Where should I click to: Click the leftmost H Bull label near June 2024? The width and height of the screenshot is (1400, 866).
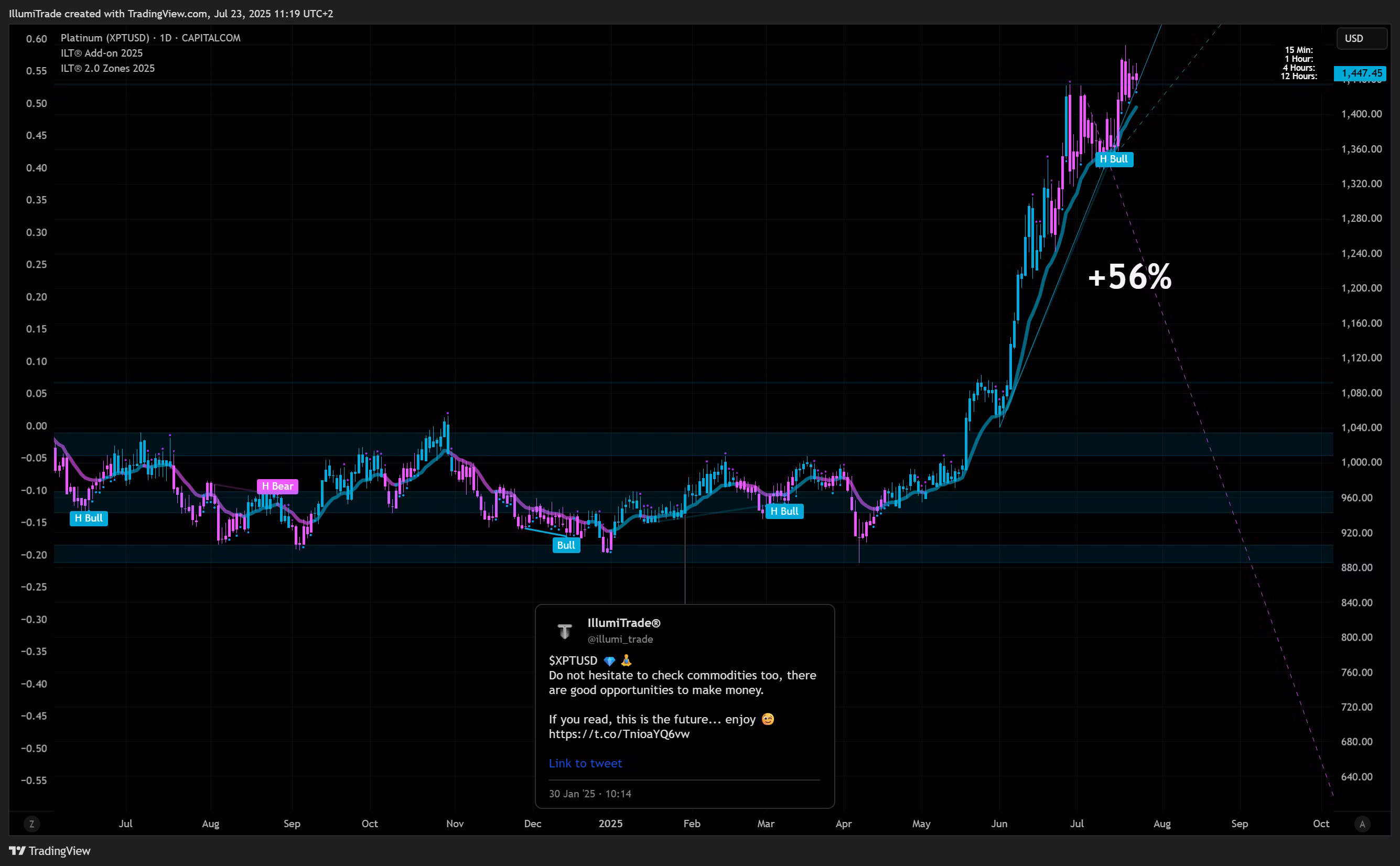click(89, 518)
